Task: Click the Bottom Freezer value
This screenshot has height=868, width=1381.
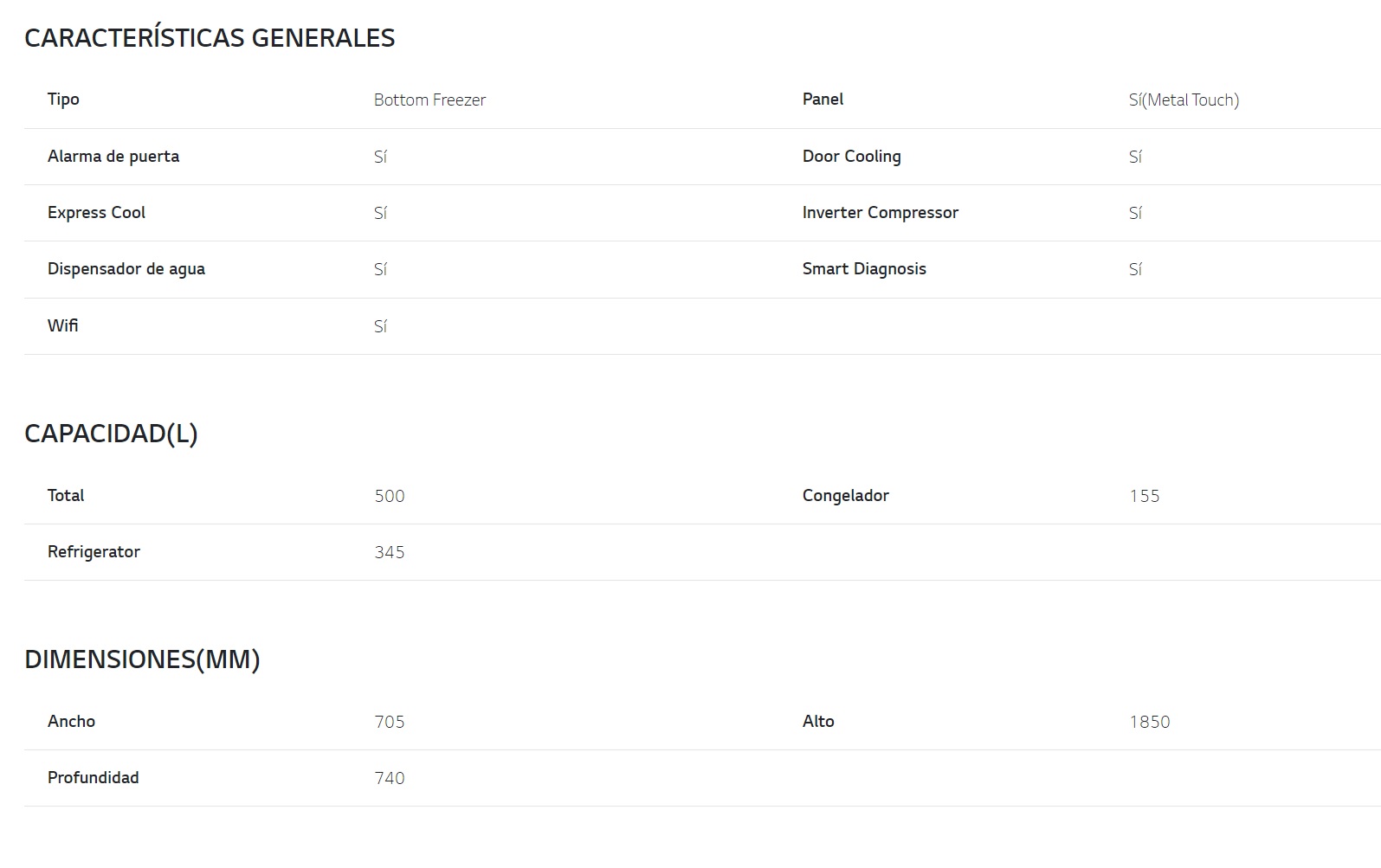Action: pos(429,100)
